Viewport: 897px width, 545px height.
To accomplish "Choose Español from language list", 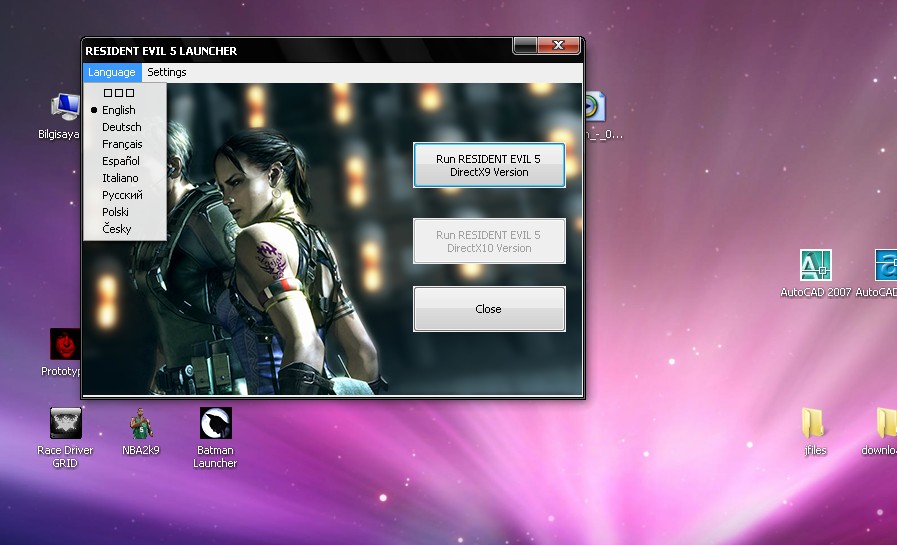I will tap(125, 161).
